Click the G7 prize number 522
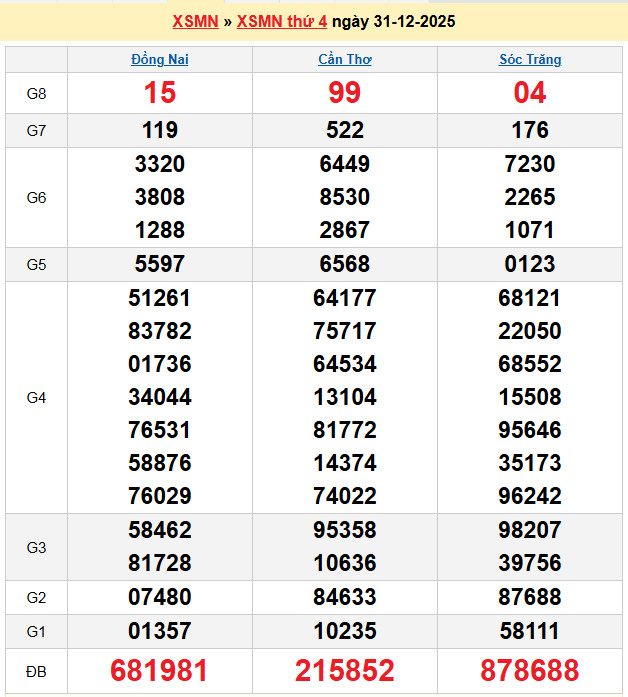Screen dimensions: 628x697 pos(345,130)
